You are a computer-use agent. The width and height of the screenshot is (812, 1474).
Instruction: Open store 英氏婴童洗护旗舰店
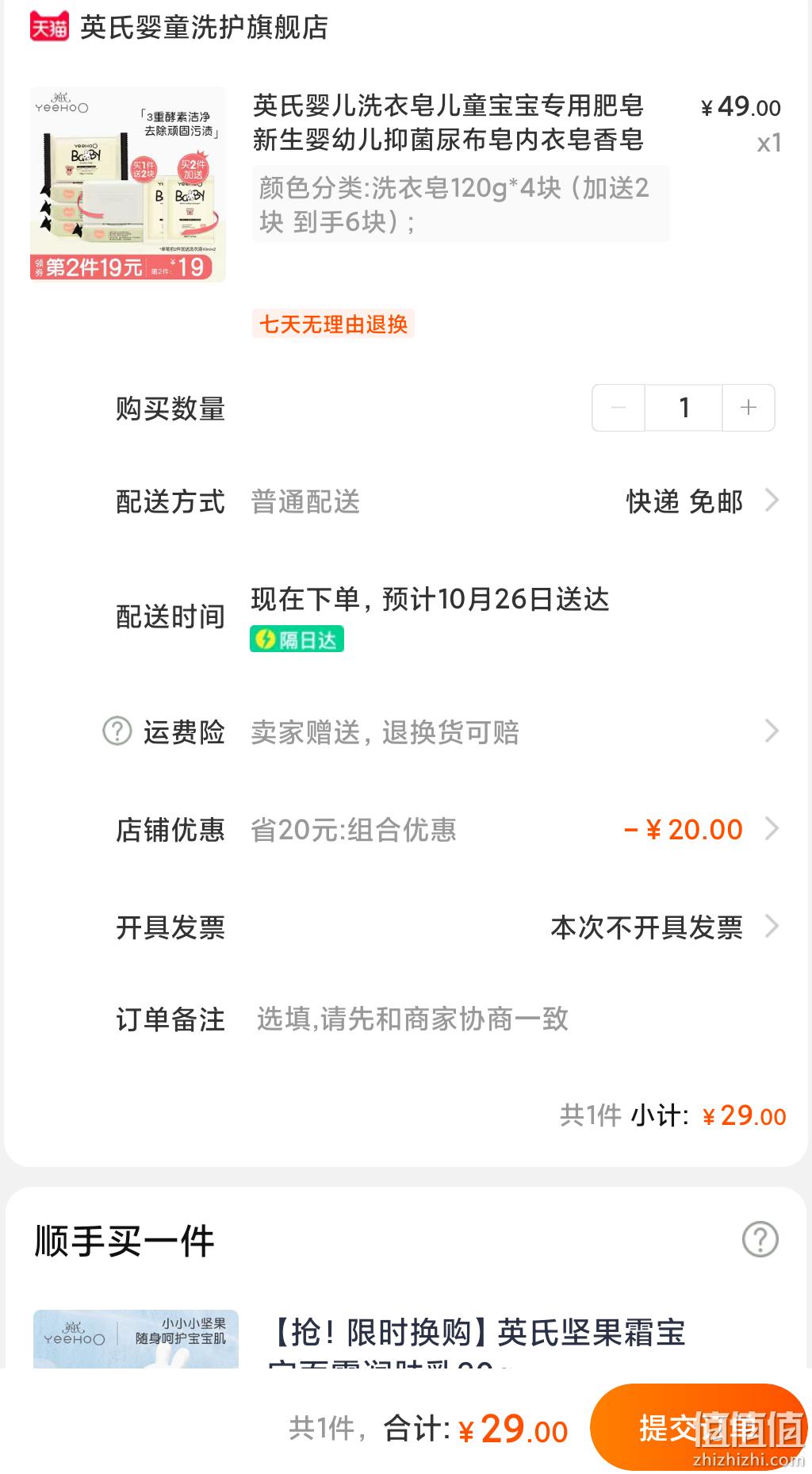[x=204, y=28]
